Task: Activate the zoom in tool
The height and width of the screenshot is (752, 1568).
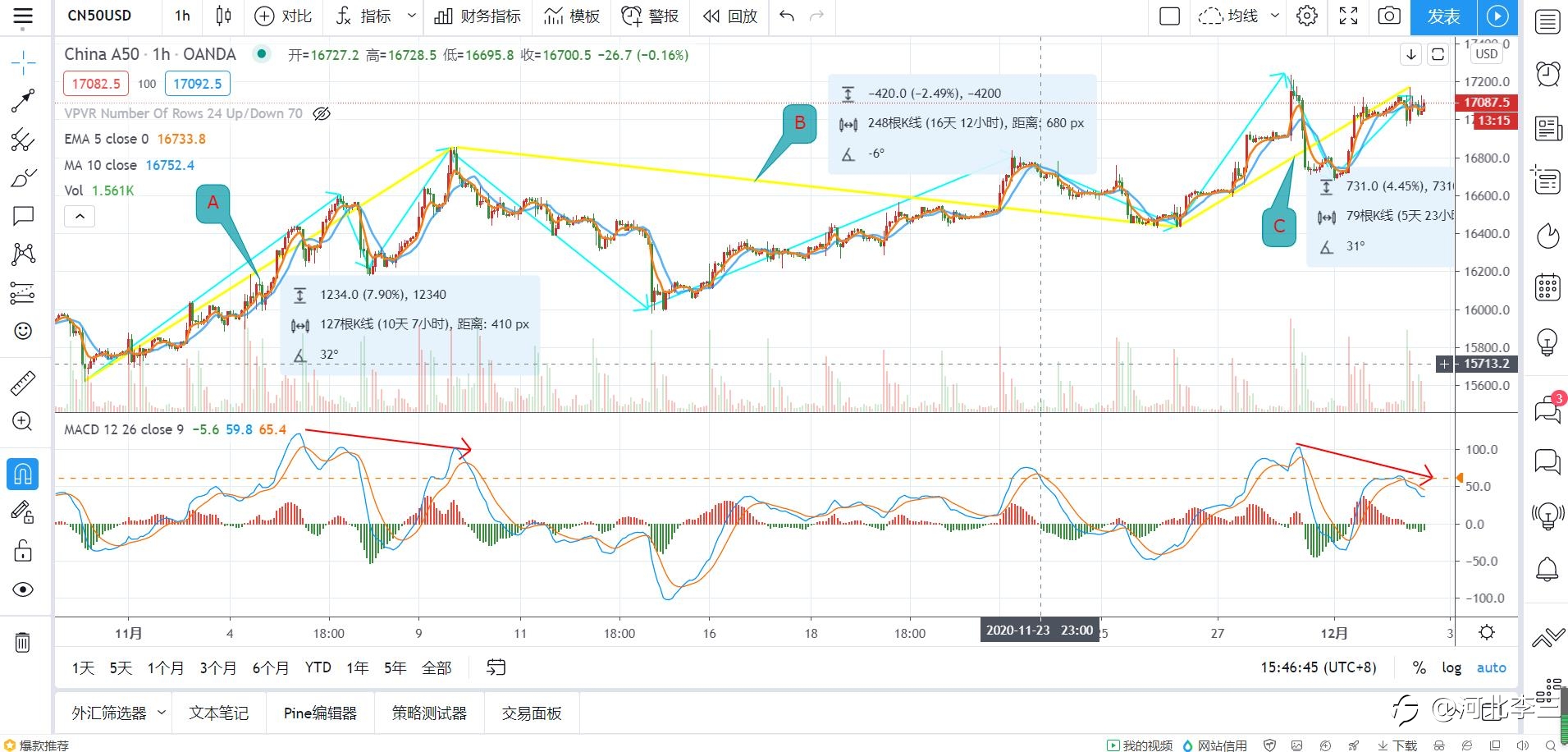Action: click(x=23, y=421)
